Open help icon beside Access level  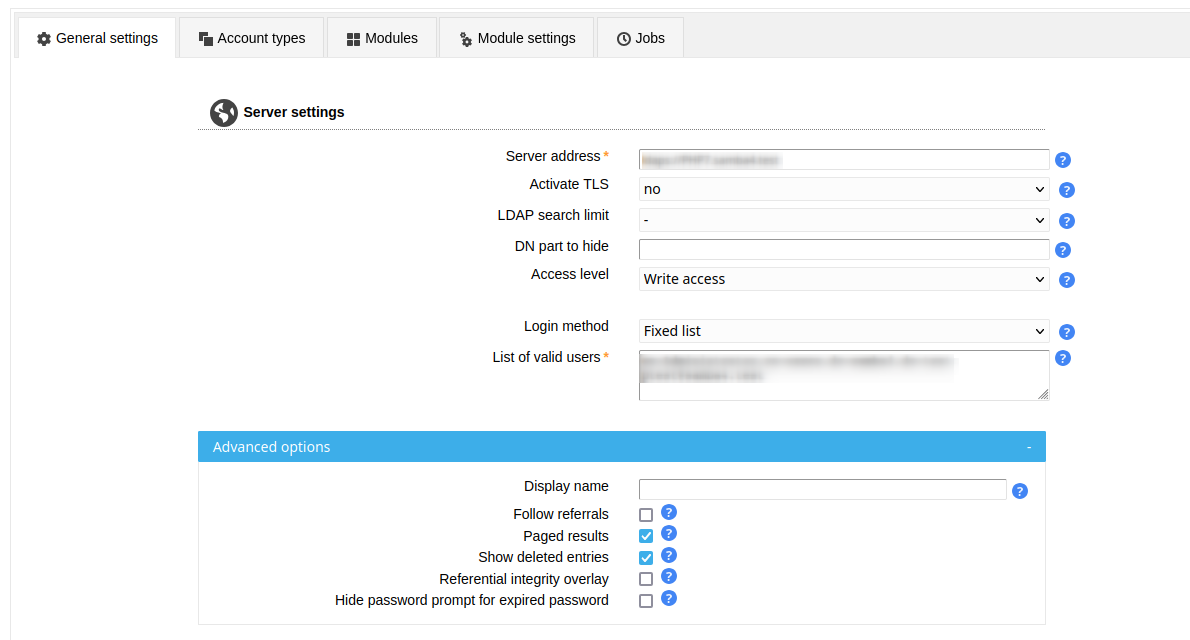point(1067,280)
